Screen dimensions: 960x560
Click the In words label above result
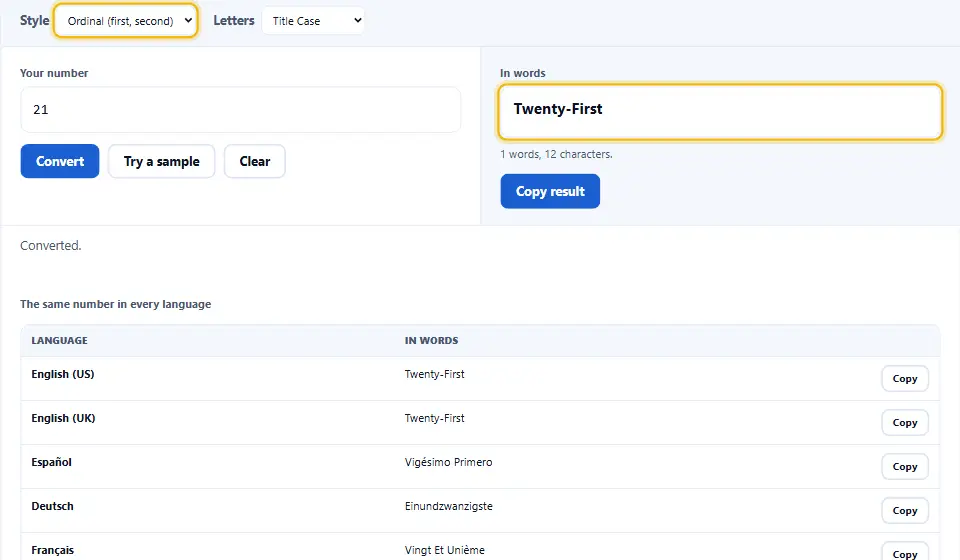522,73
